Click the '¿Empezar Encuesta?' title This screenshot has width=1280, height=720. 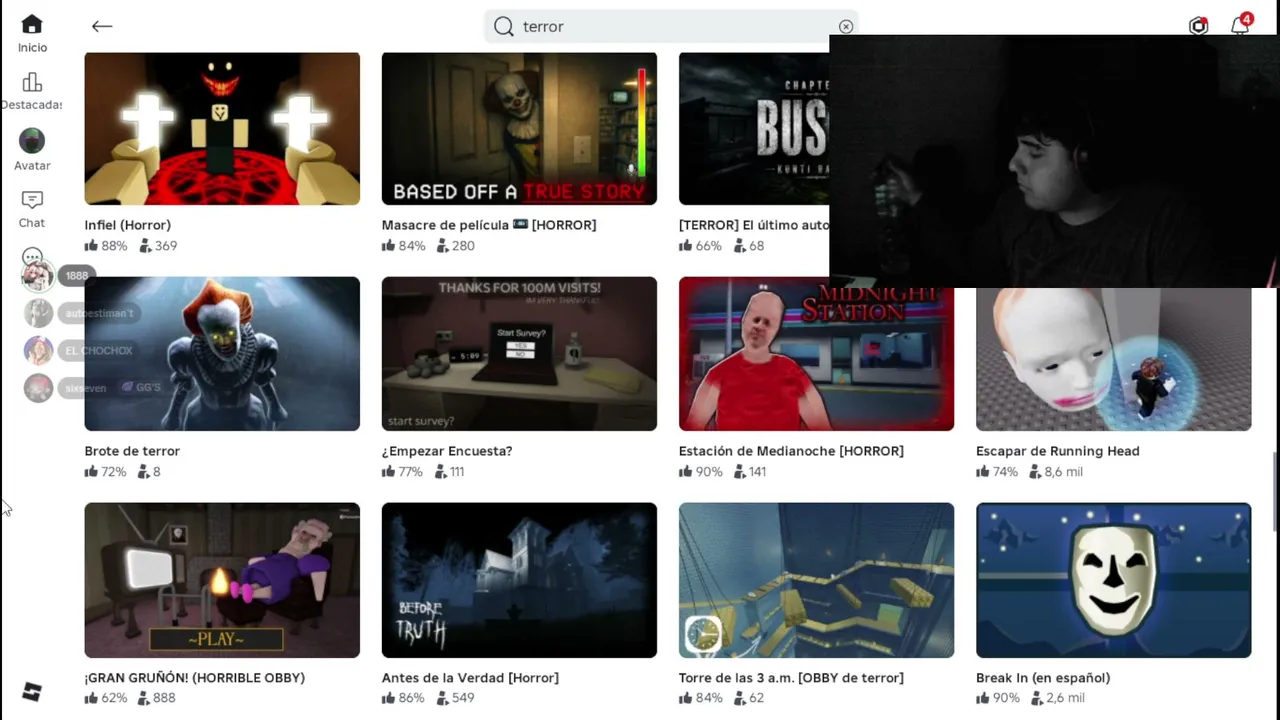click(447, 451)
